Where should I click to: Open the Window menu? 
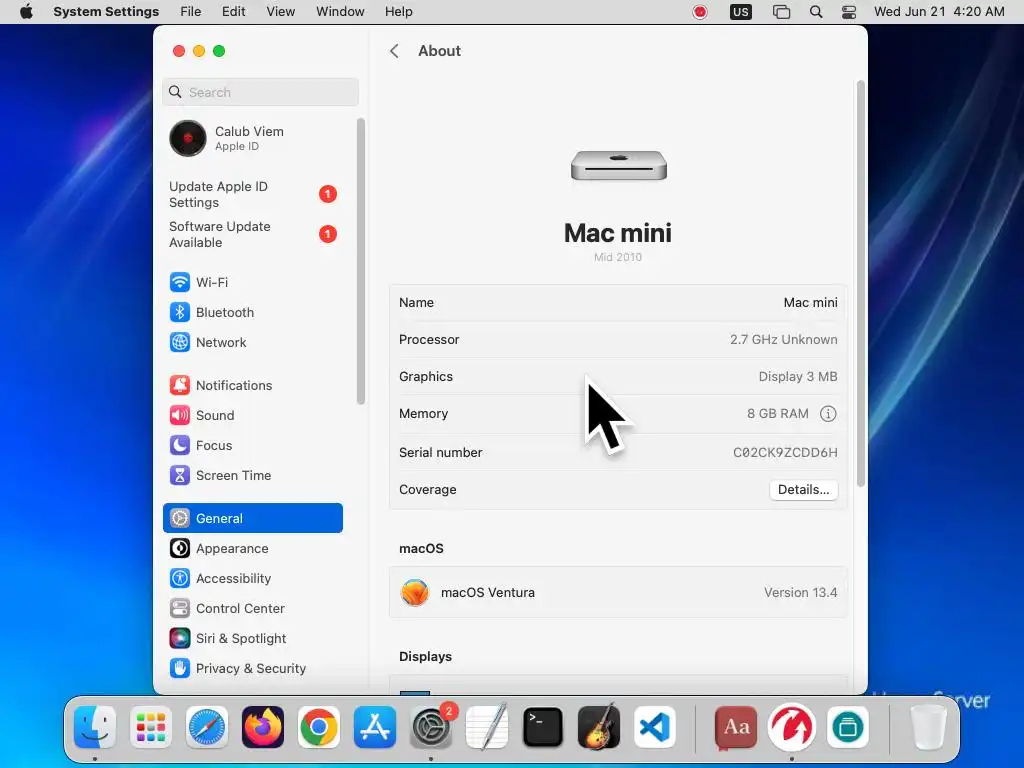click(340, 12)
